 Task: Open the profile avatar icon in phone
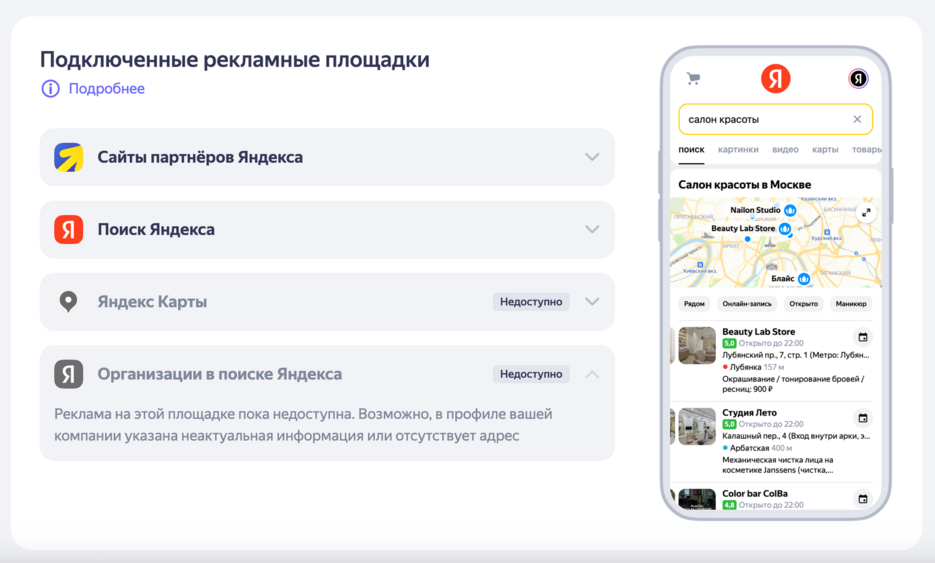point(858,79)
